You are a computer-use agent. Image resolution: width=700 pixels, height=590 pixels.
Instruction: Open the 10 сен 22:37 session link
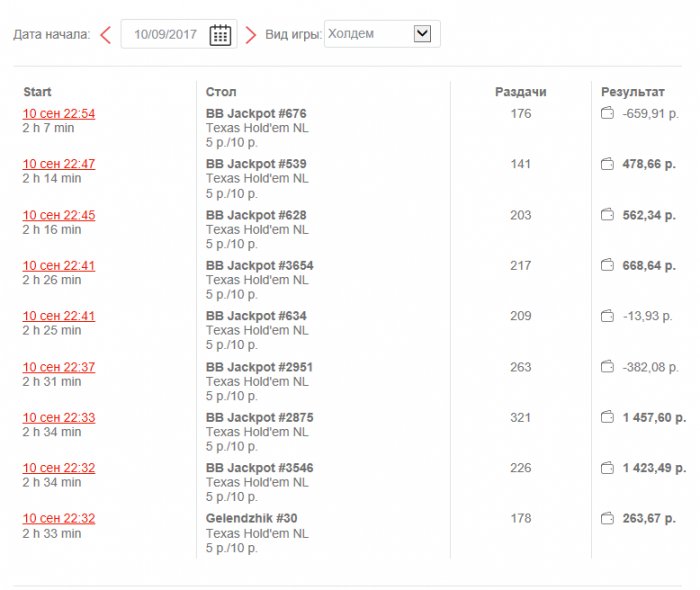(x=59, y=367)
